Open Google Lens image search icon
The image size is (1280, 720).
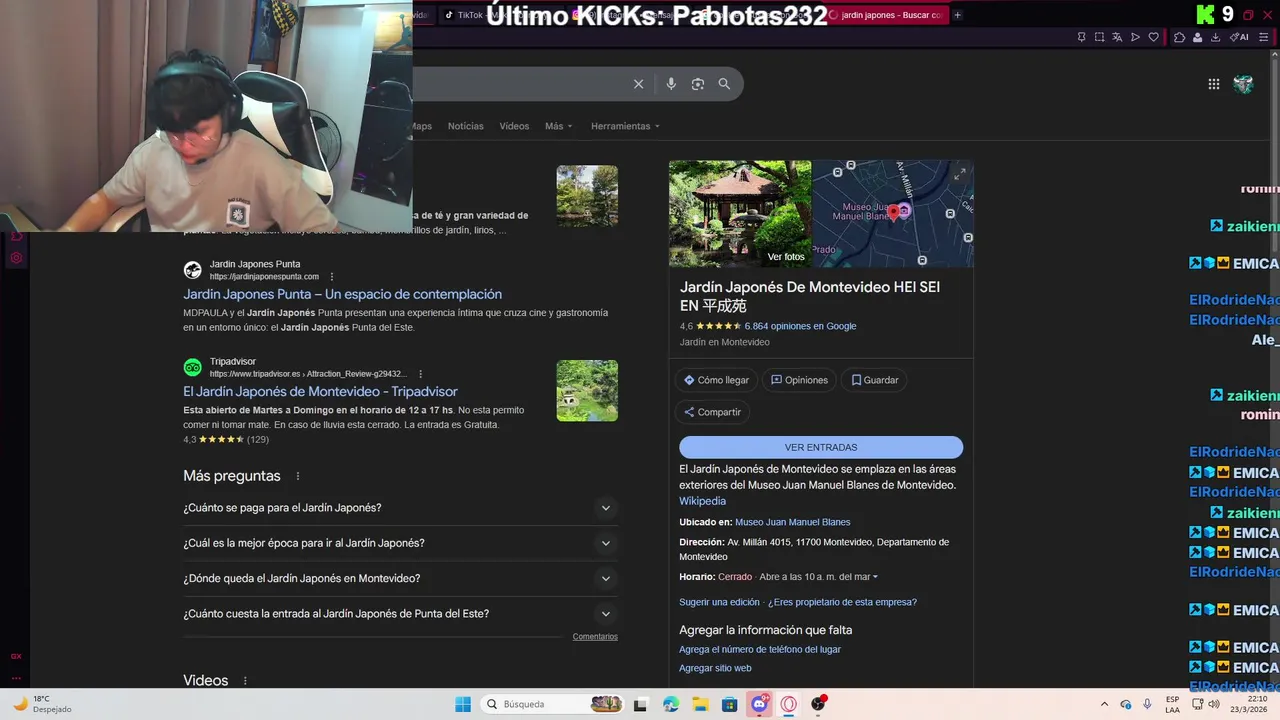(x=698, y=84)
